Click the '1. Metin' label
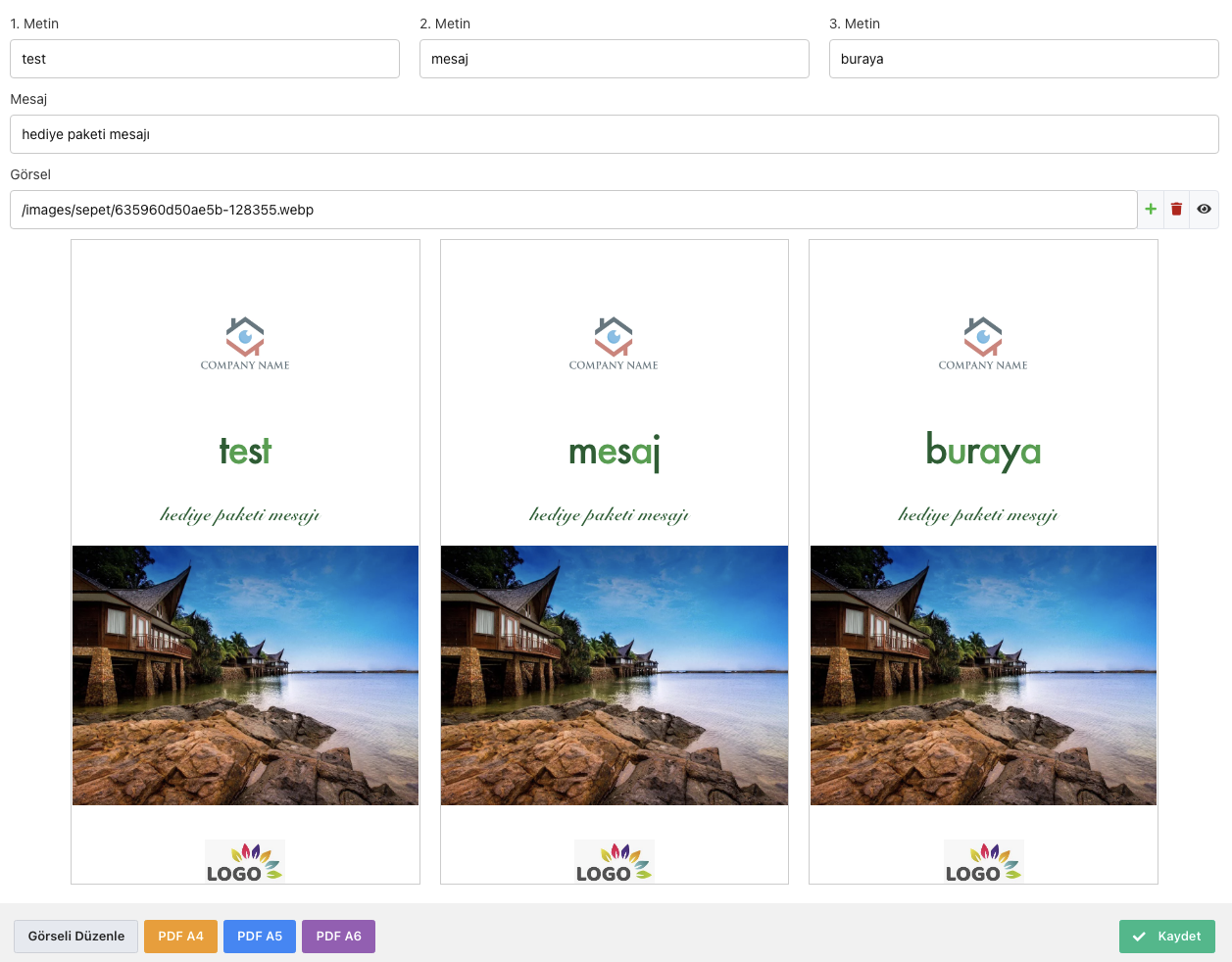Screen dimensions: 1232x962 coord(34,24)
